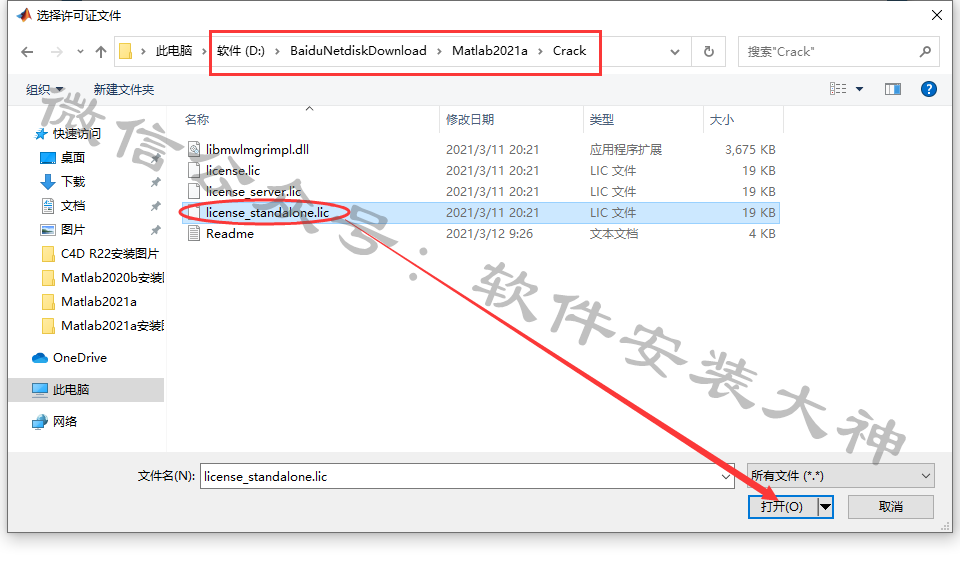Open help with the question mark icon
Image resolution: width=960 pixels, height=570 pixels.
tap(929, 89)
